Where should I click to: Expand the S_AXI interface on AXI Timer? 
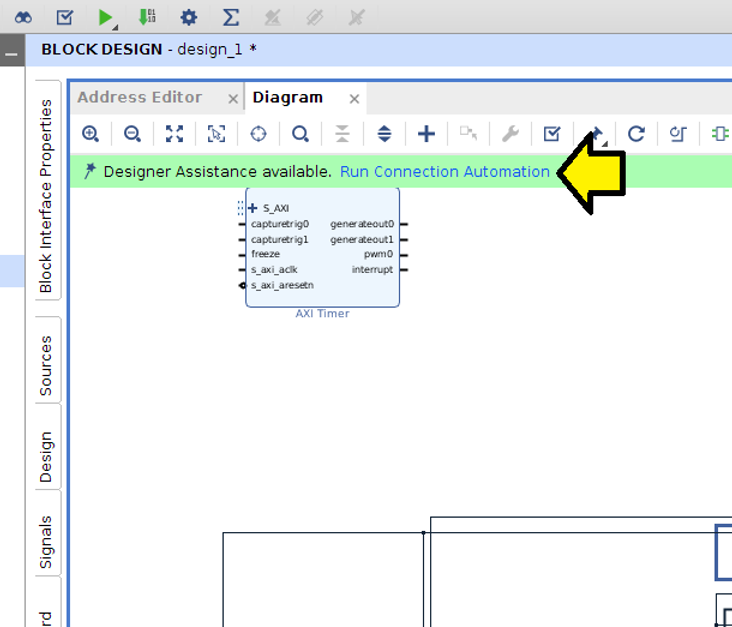[253, 208]
